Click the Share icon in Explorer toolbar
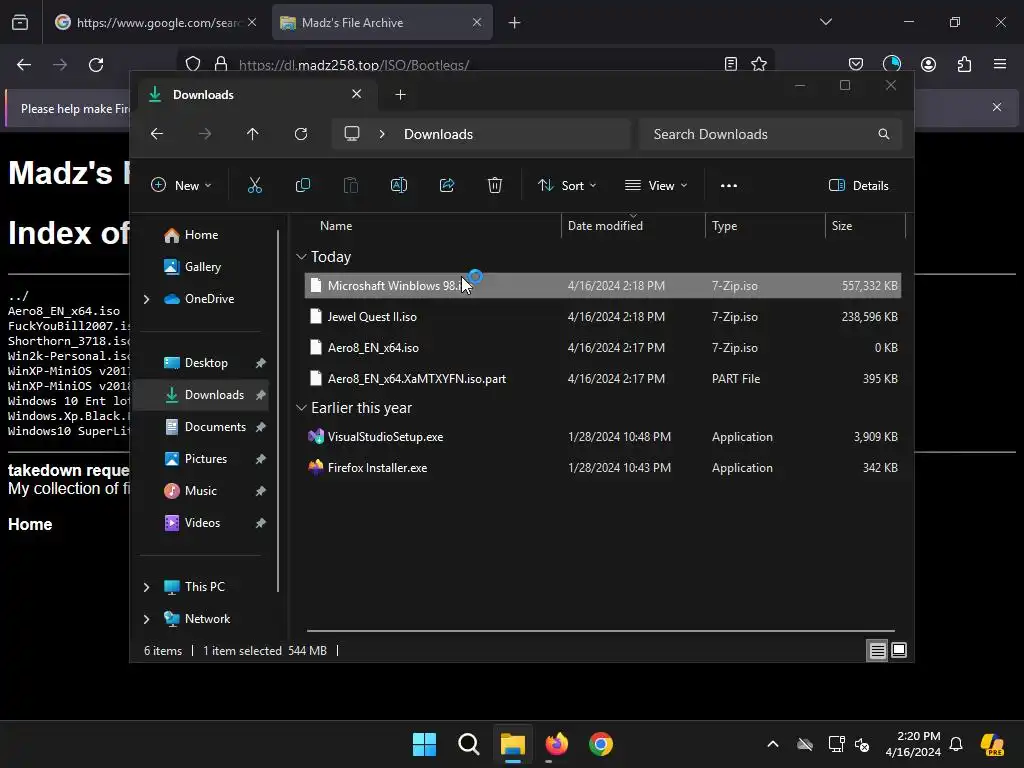1024x768 pixels. [x=447, y=185]
